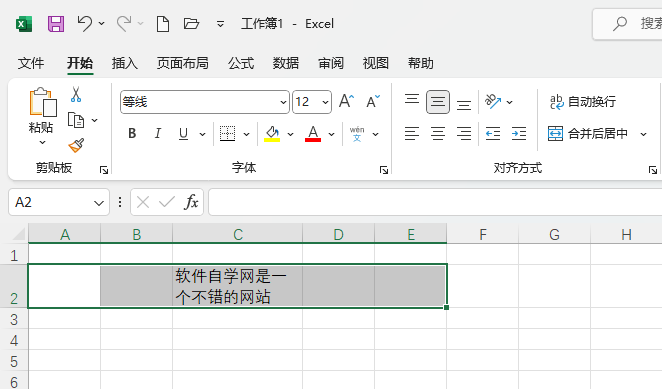The image size is (662, 389).
Task: Toggle 自动换行 wrap text
Action: coord(583,102)
